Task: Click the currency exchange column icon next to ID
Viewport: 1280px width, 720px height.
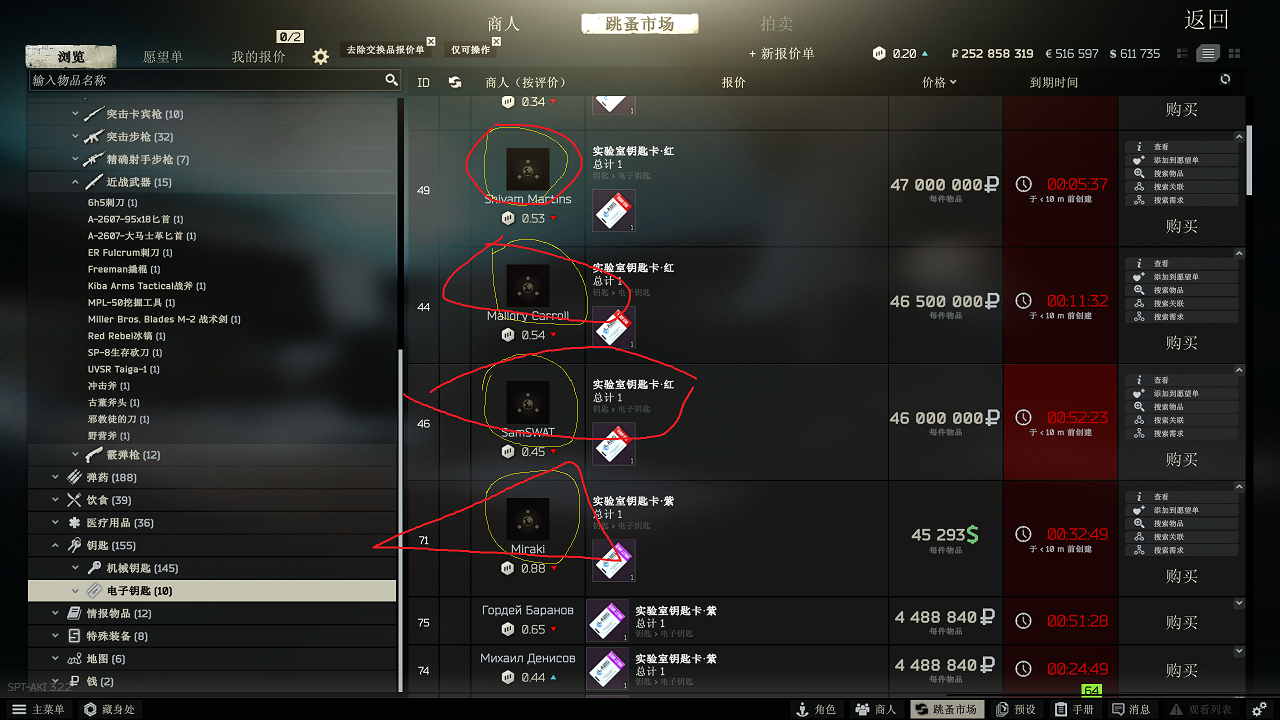Action: pos(455,82)
